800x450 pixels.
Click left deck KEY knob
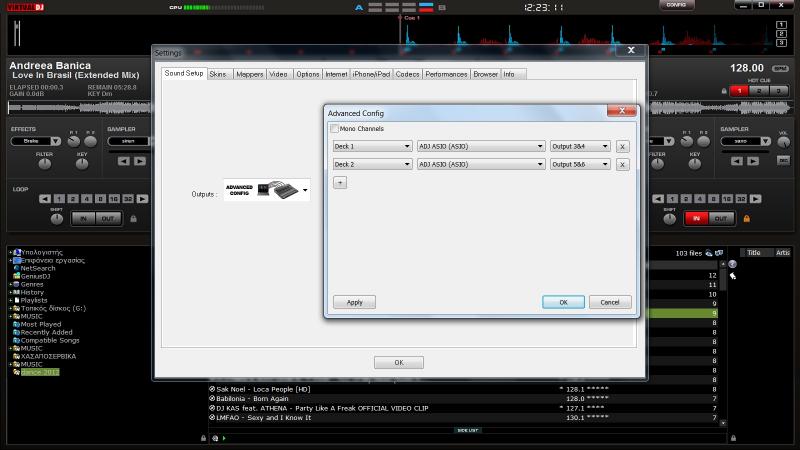click(x=82, y=164)
